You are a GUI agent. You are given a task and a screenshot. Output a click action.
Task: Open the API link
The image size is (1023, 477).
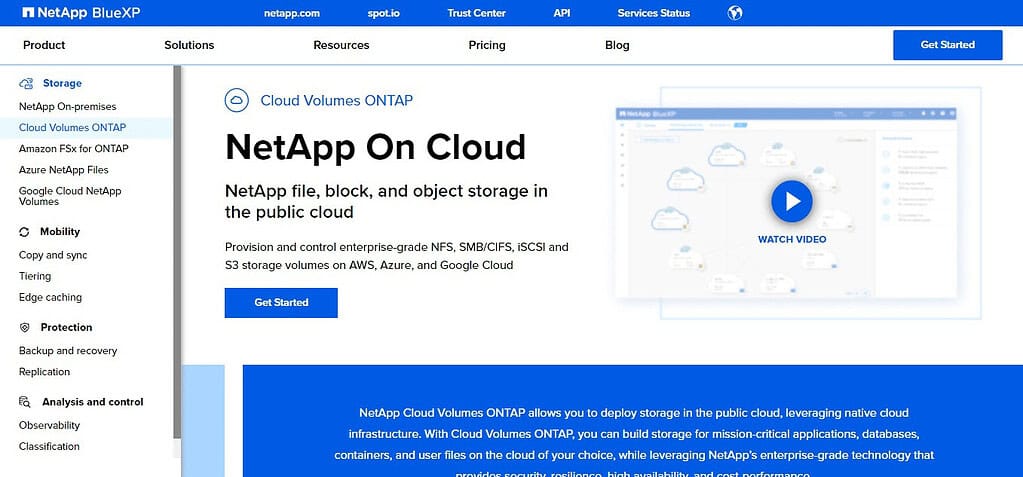tap(562, 13)
